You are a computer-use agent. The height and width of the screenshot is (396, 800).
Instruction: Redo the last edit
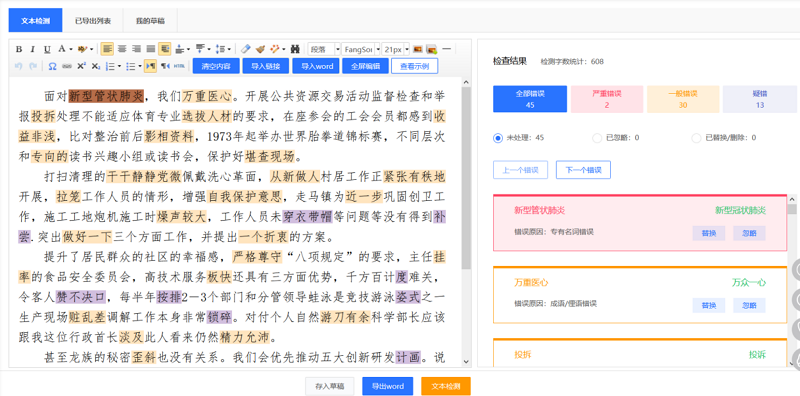coord(33,66)
